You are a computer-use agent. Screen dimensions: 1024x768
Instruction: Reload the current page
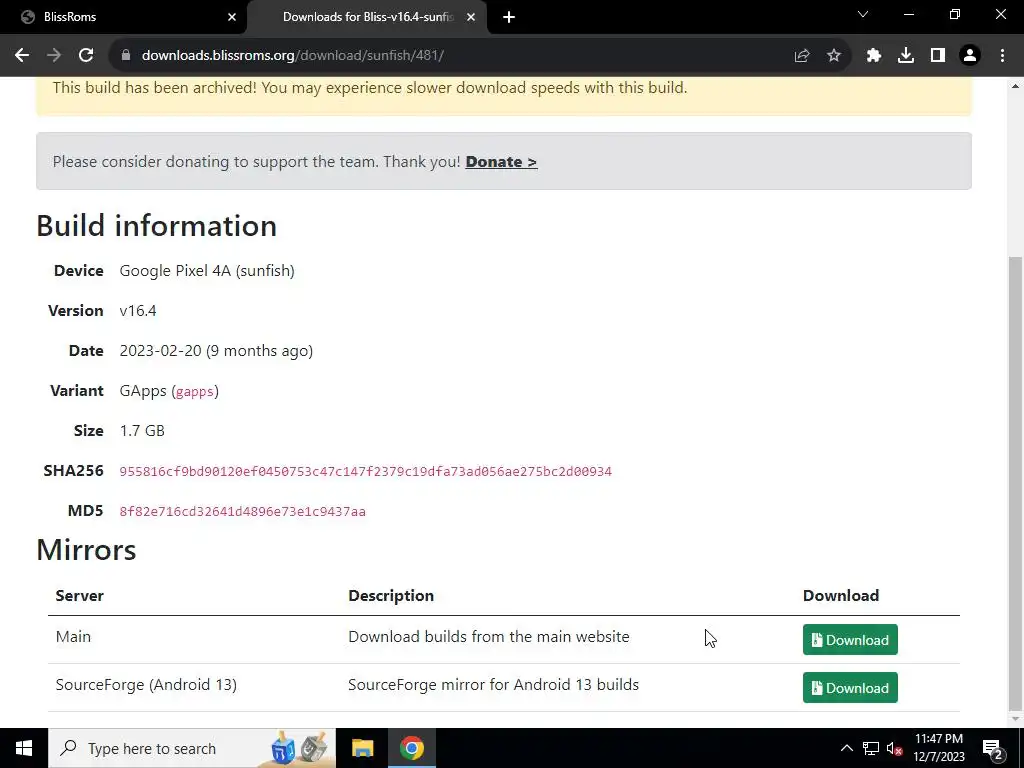coord(86,56)
